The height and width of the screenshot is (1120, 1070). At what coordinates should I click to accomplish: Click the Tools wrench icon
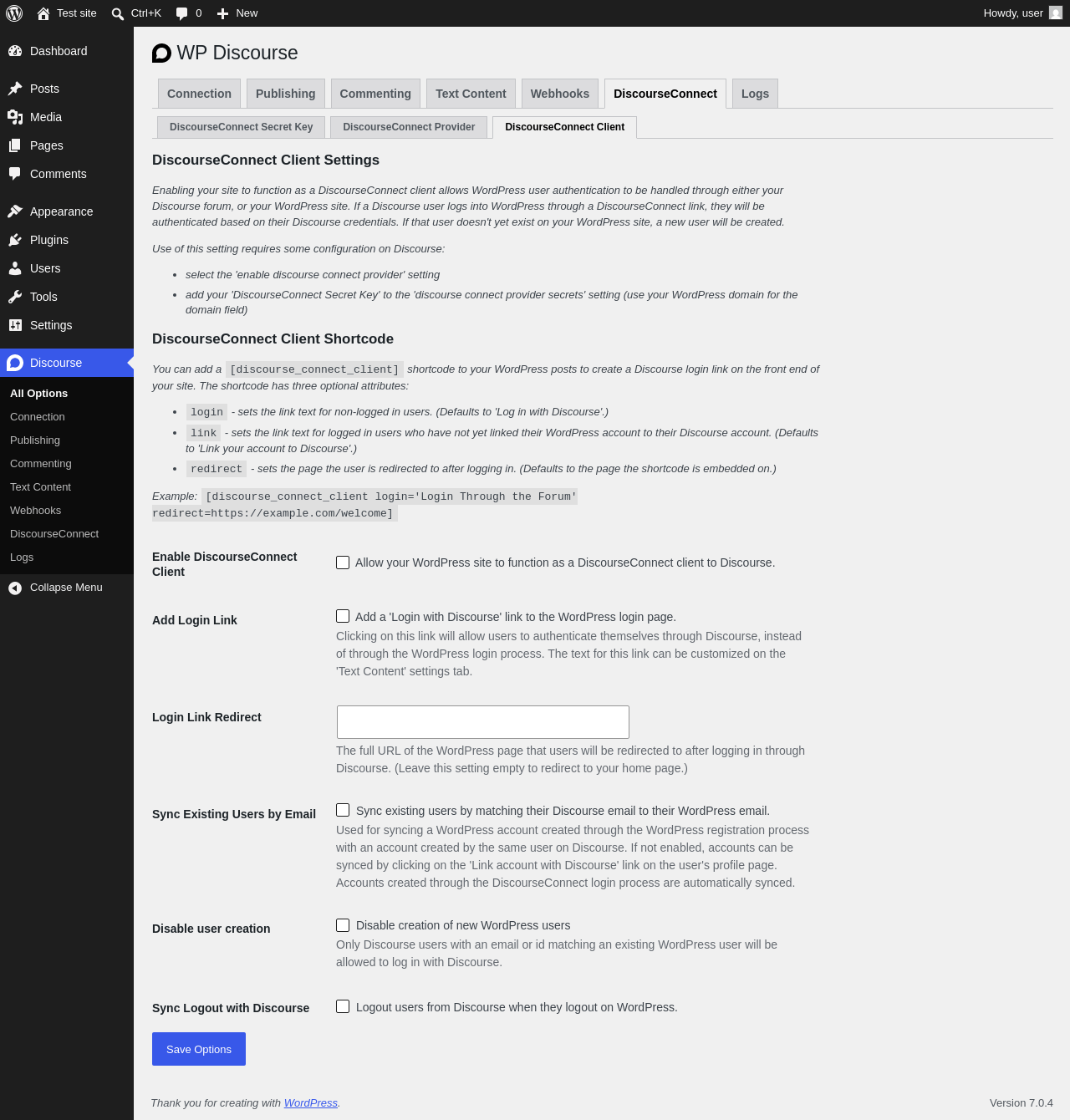point(15,297)
